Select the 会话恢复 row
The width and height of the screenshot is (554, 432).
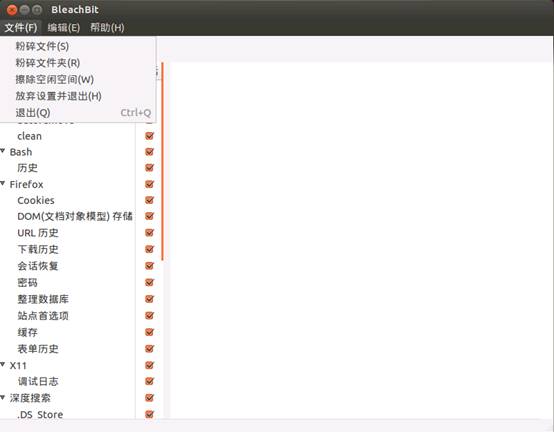tap(38, 266)
